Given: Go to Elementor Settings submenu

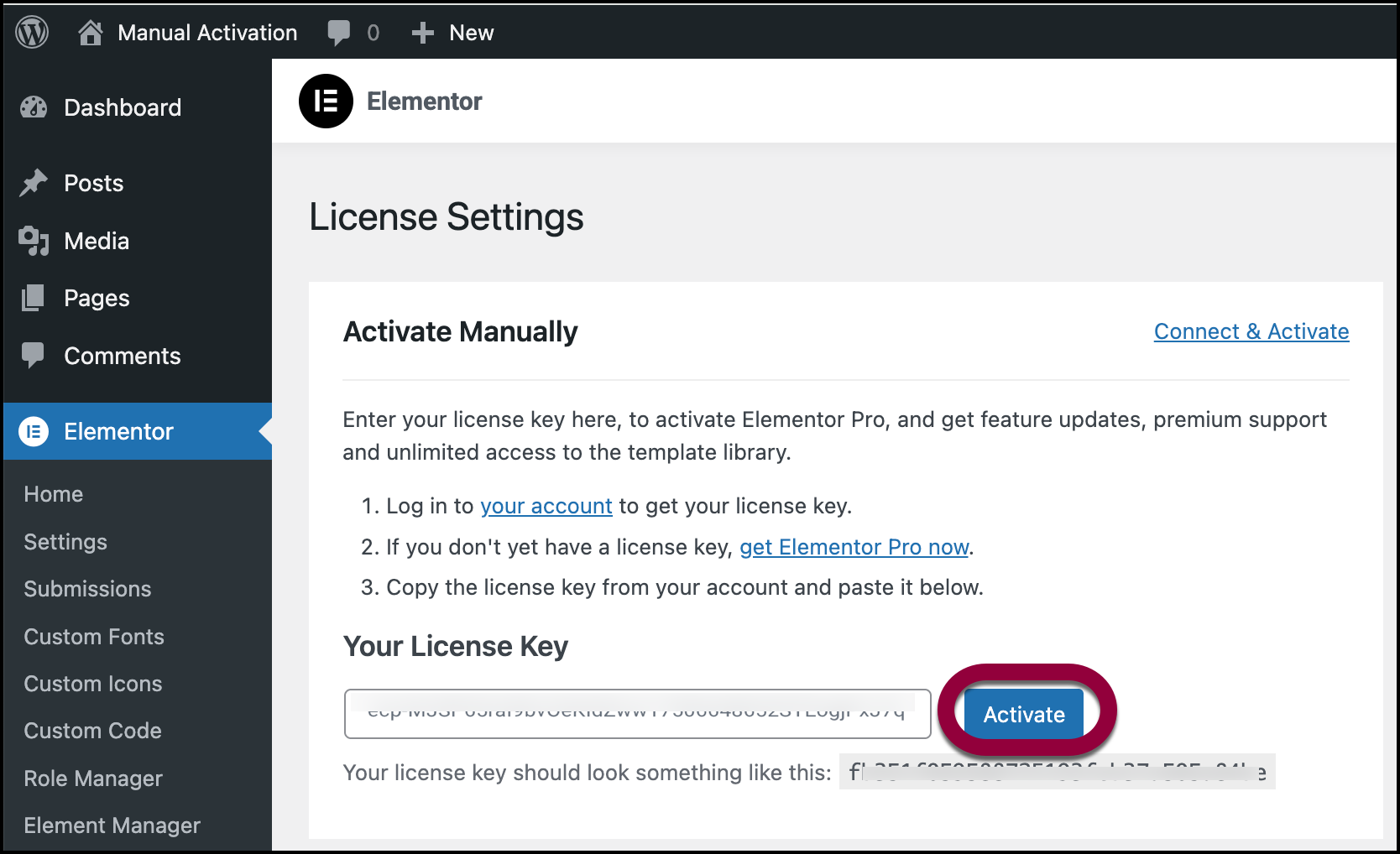Looking at the screenshot, I should pos(65,542).
